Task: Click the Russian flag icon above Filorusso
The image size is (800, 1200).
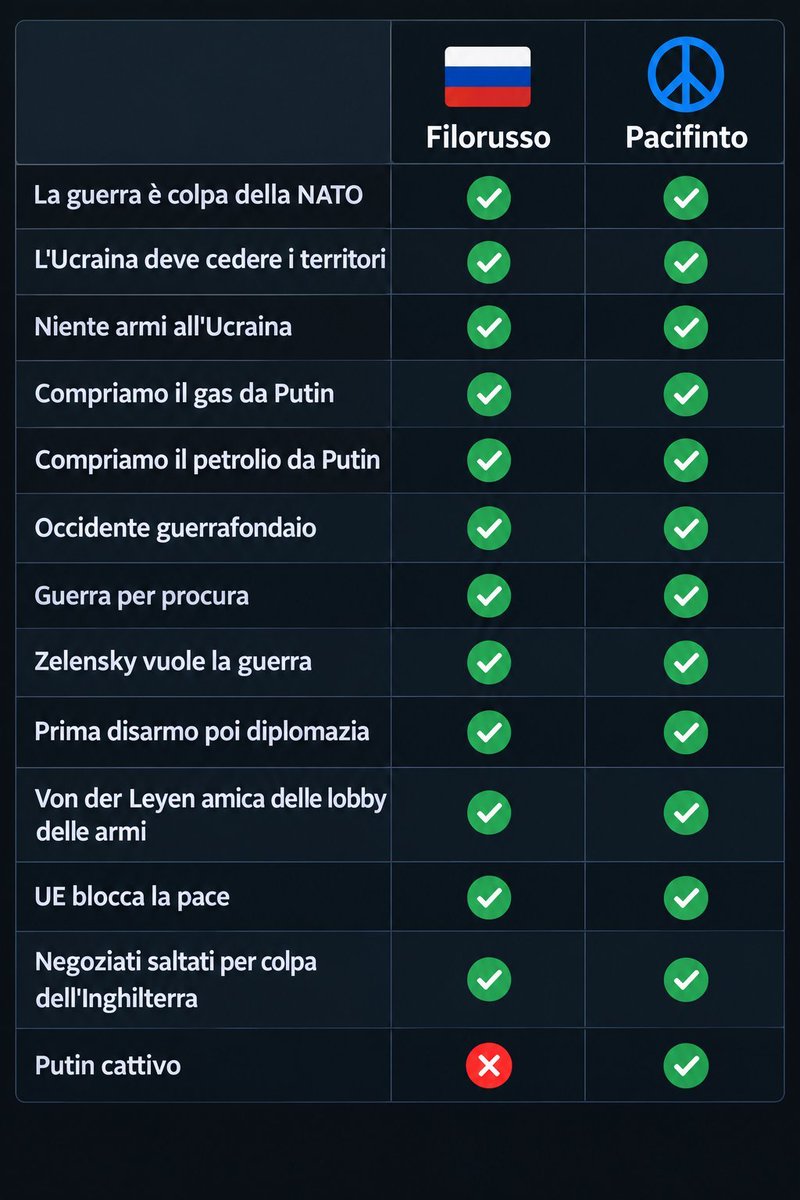Action: click(488, 77)
